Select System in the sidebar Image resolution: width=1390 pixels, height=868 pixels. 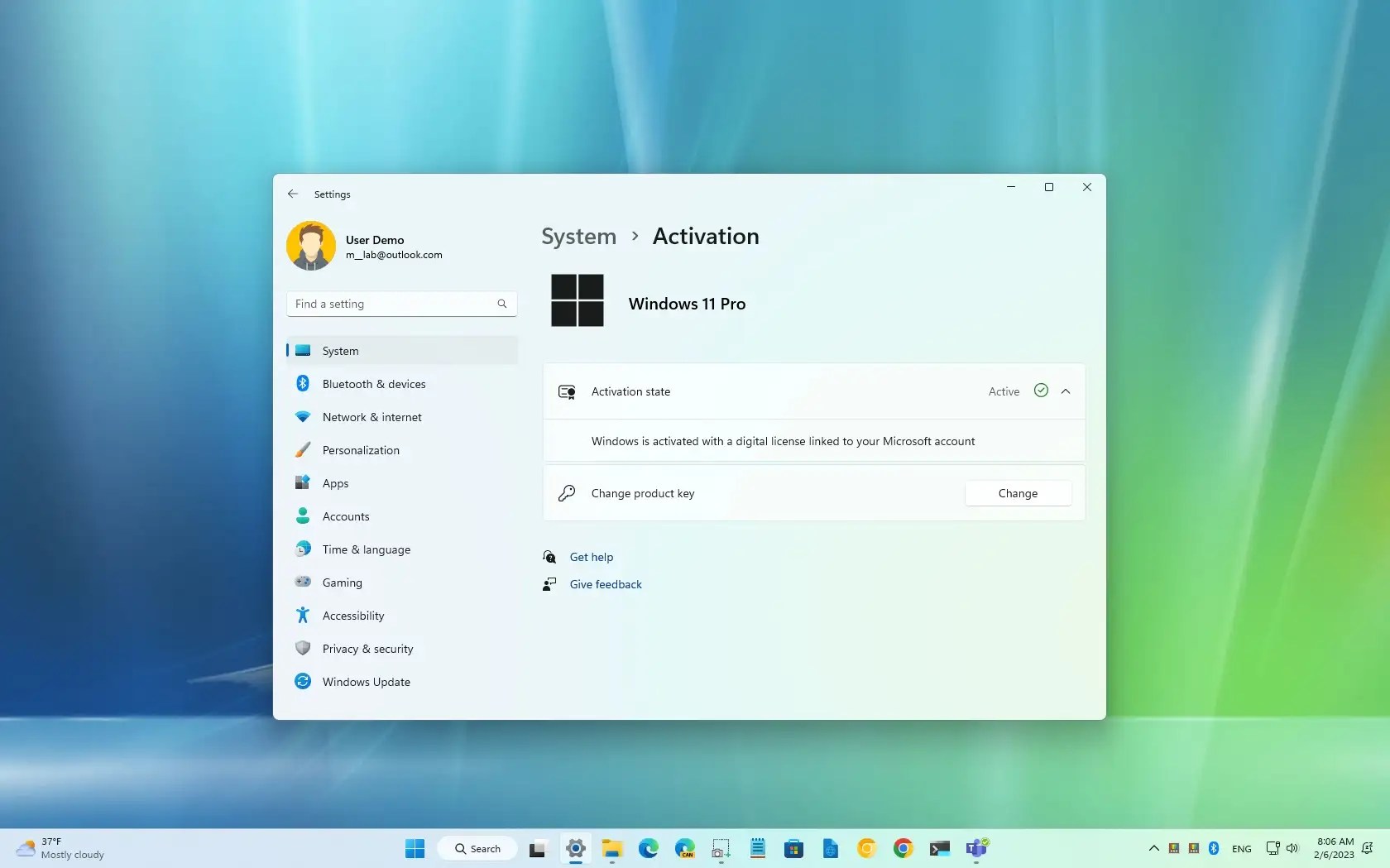coord(341,350)
